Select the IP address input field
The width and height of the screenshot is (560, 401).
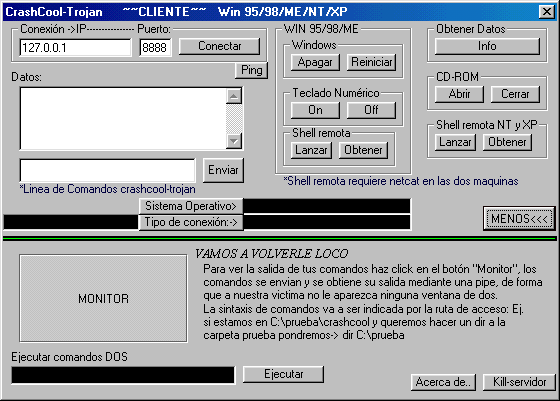click(x=75, y=47)
